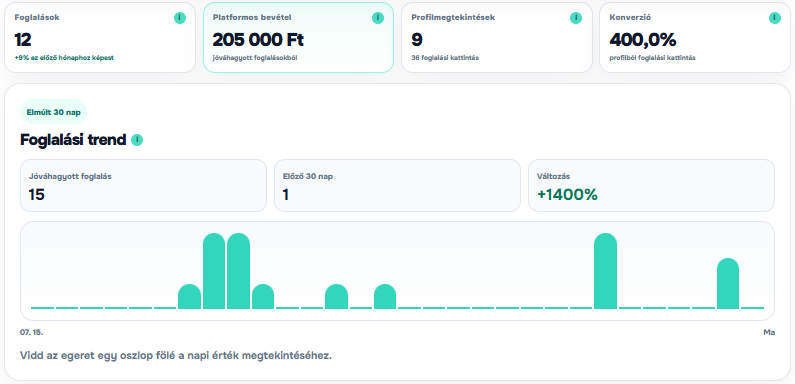Image resolution: width=795 pixels, height=384 pixels.
Task: Open info icon on Platformos bevétel card
Action: (x=378, y=18)
